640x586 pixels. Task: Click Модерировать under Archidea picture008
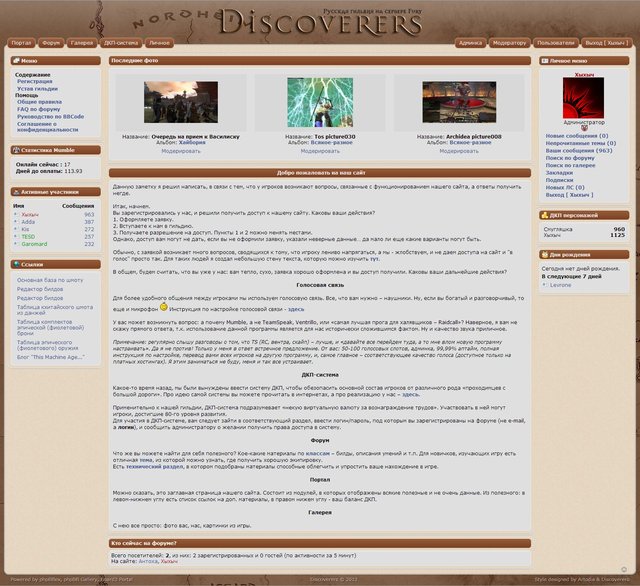tap(459, 151)
